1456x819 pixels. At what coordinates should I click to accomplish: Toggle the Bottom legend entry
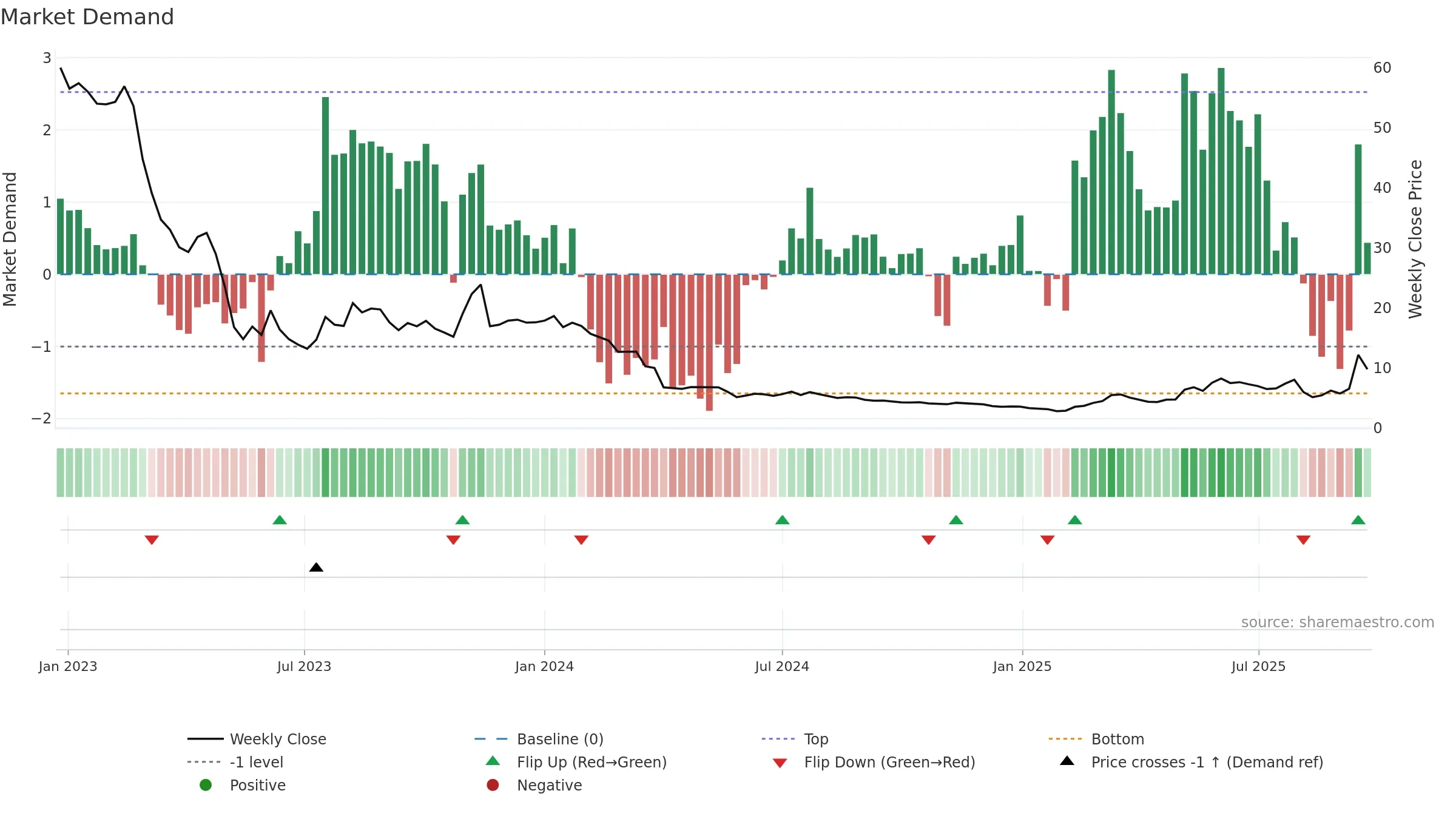1096,739
